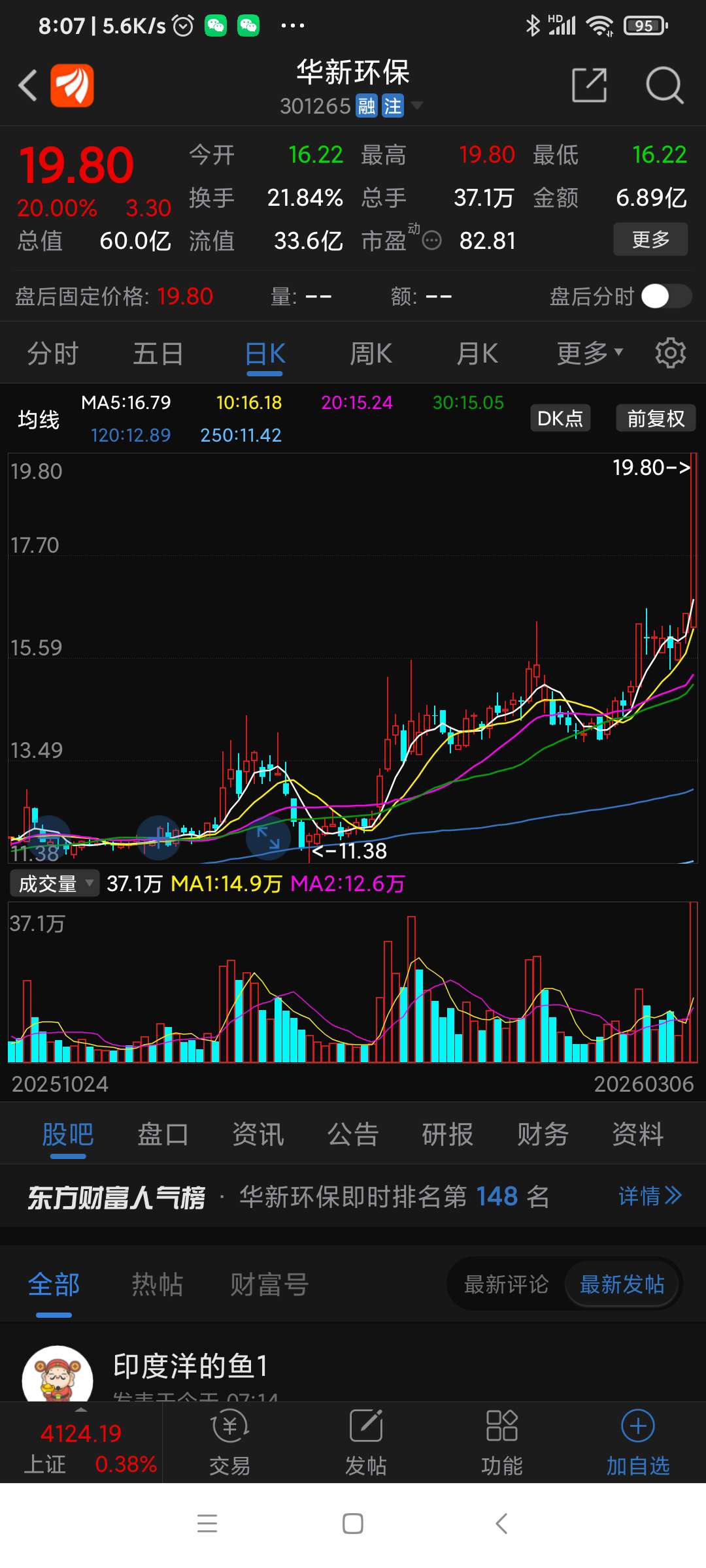Screen dimensions: 706x1568
Task: Tap Android system back chevron
Action: click(x=501, y=1524)
